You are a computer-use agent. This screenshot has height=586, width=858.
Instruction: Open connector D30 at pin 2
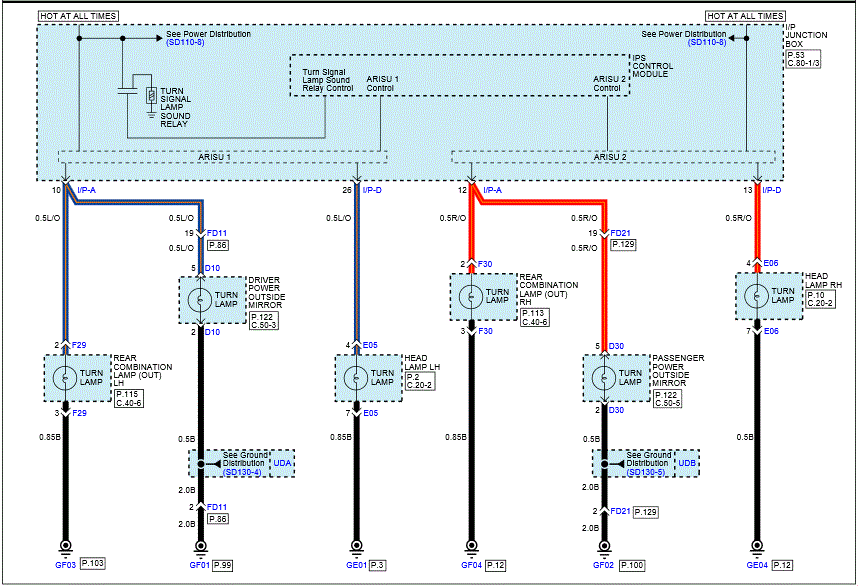616,410
